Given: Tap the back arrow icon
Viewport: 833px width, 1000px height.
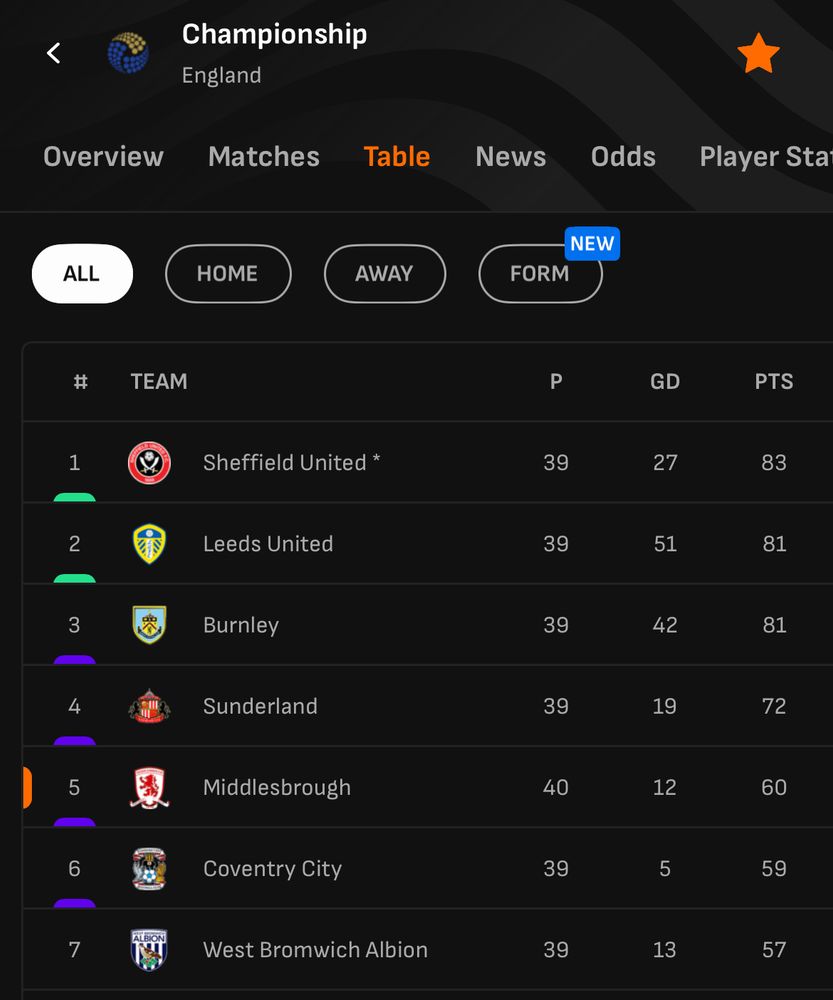Looking at the screenshot, I should pyautogui.click(x=54, y=53).
